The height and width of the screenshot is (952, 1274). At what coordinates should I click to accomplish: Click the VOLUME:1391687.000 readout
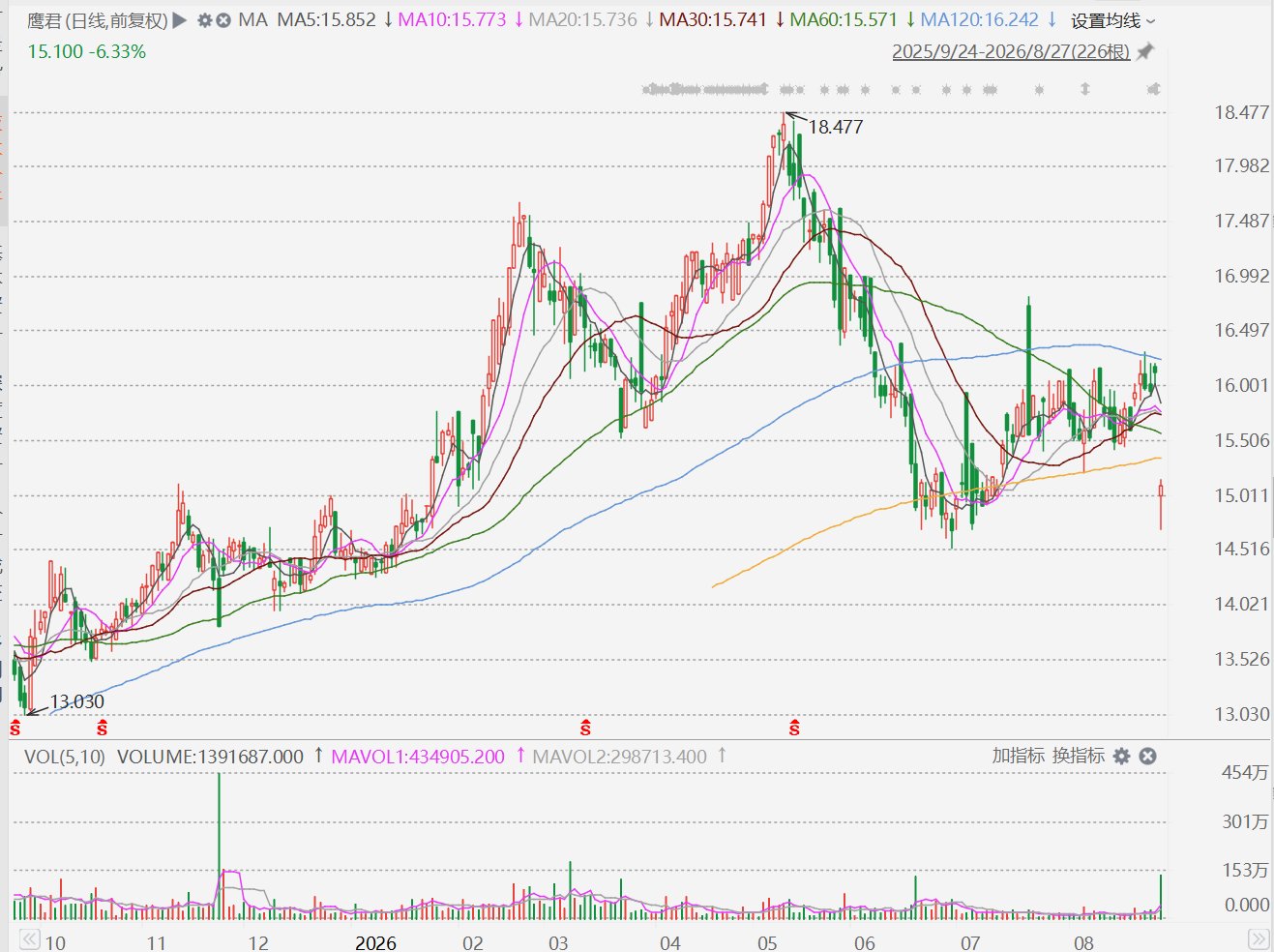[210, 757]
